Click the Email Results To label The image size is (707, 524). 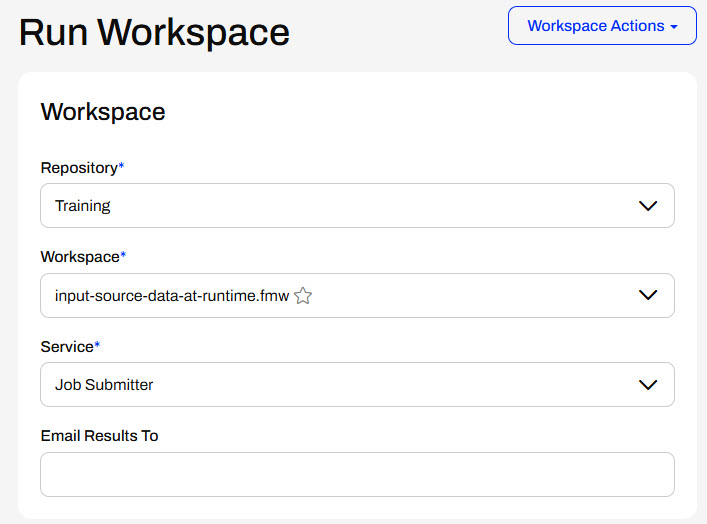point(99,436)
